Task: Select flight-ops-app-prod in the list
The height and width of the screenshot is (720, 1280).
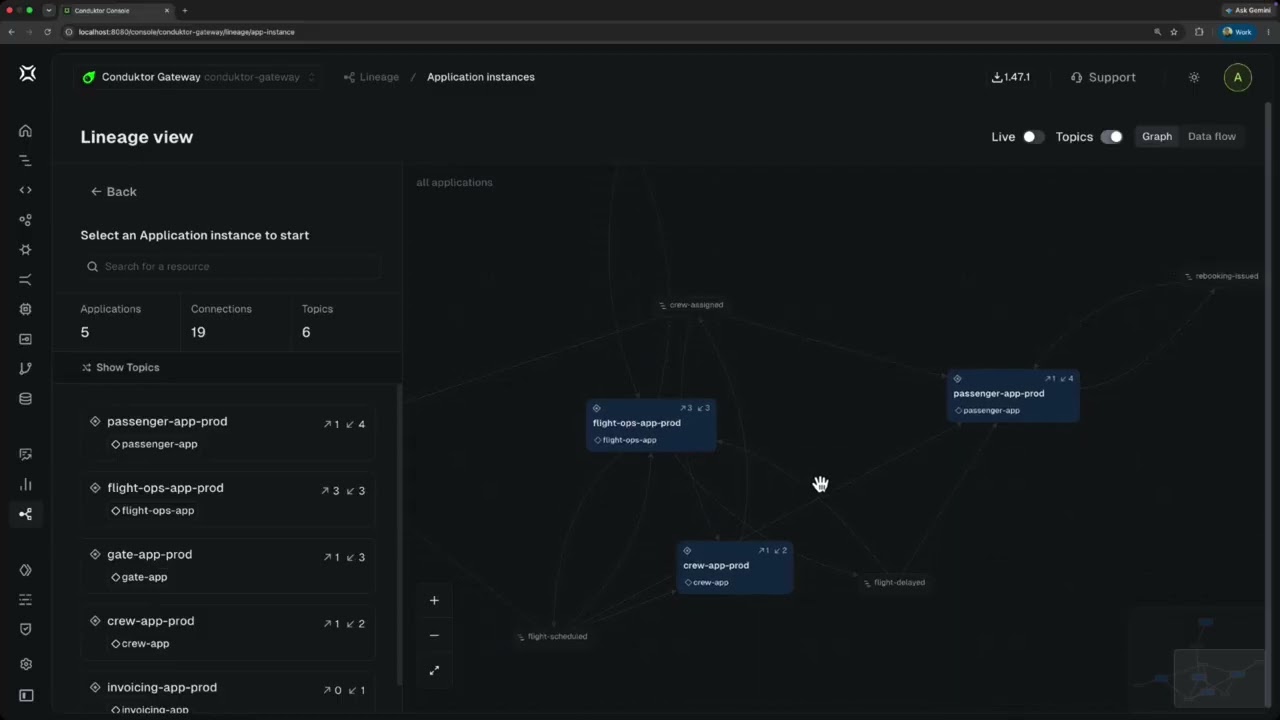Action: 230,499
